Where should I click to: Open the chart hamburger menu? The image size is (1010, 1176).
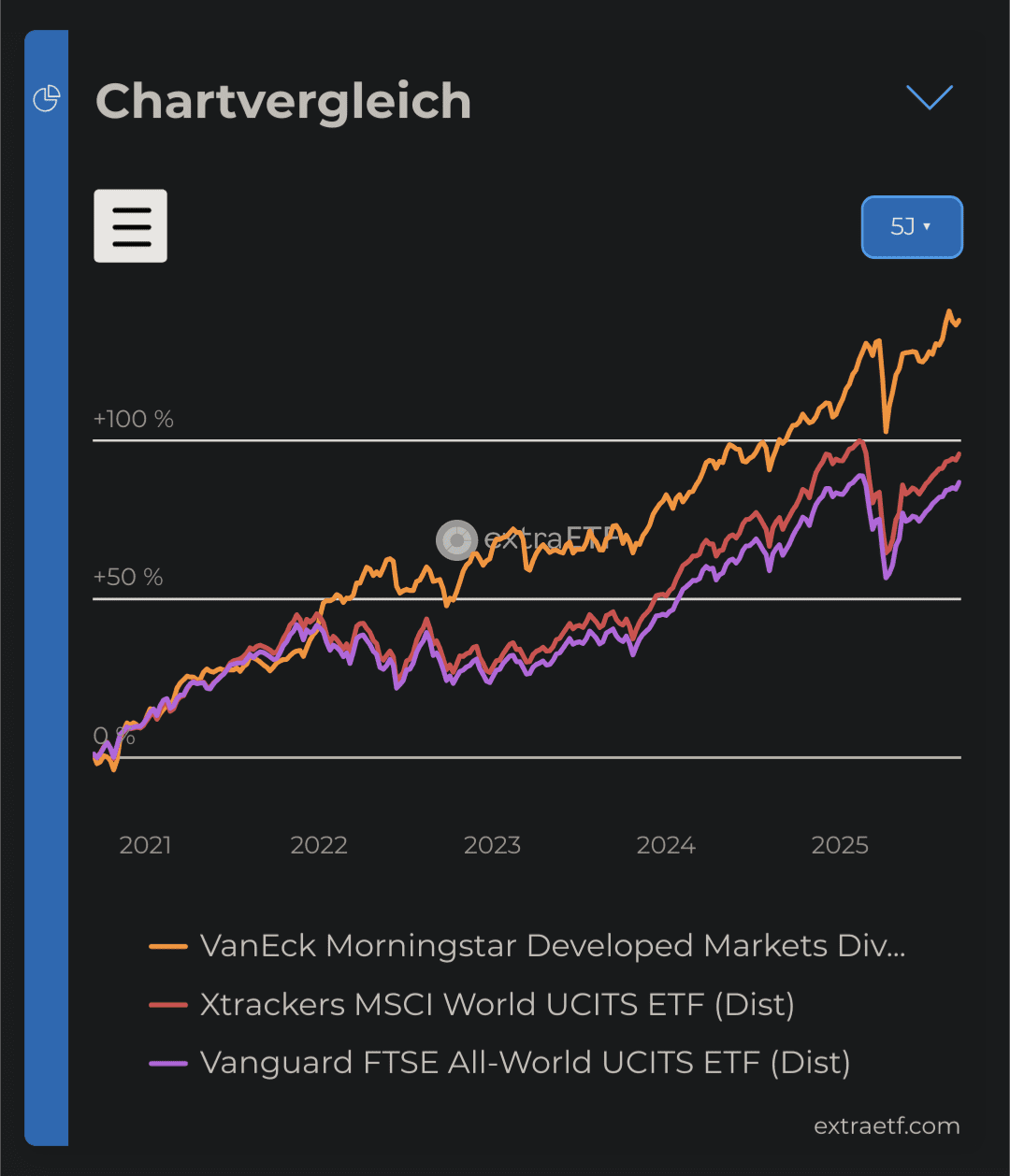tap(131, 226)
